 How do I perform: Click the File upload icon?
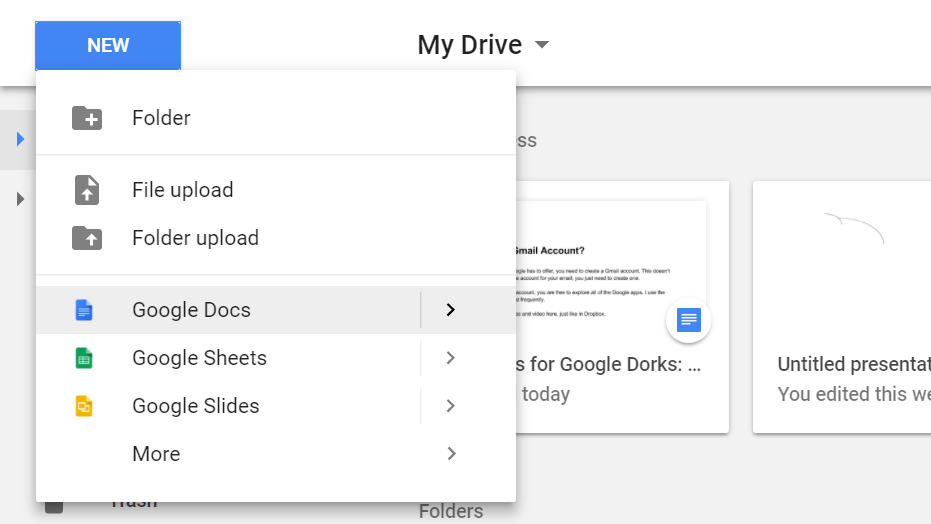pos(87,190)
